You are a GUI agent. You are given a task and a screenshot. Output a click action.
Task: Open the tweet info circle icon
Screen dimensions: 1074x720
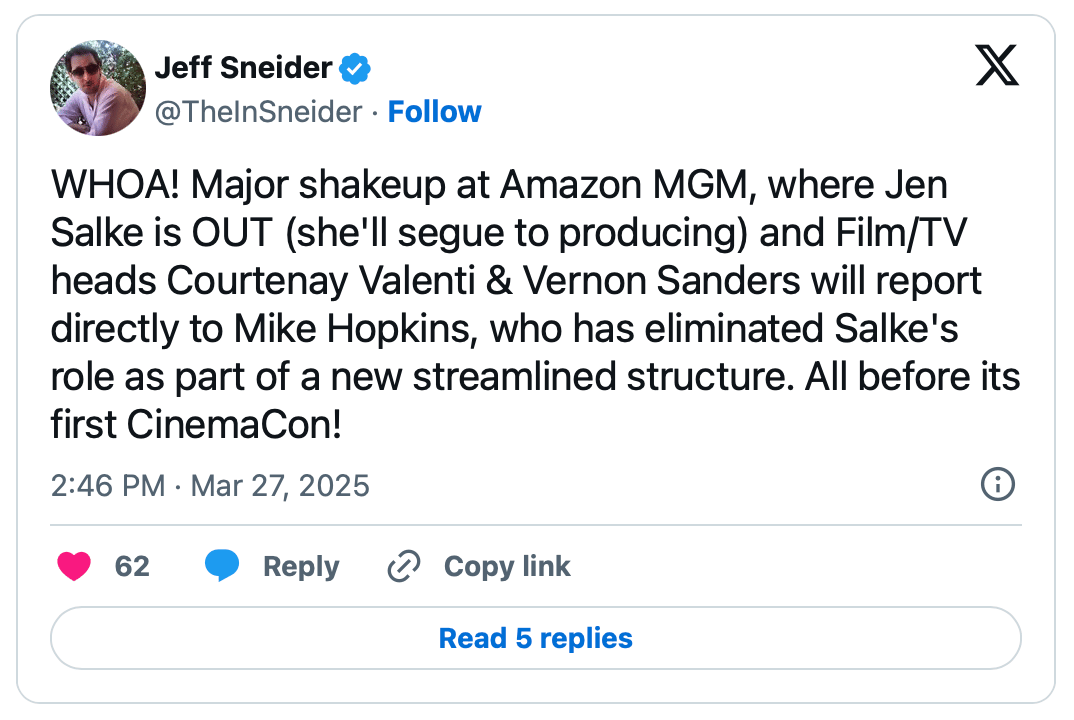(x=998, y=485)
